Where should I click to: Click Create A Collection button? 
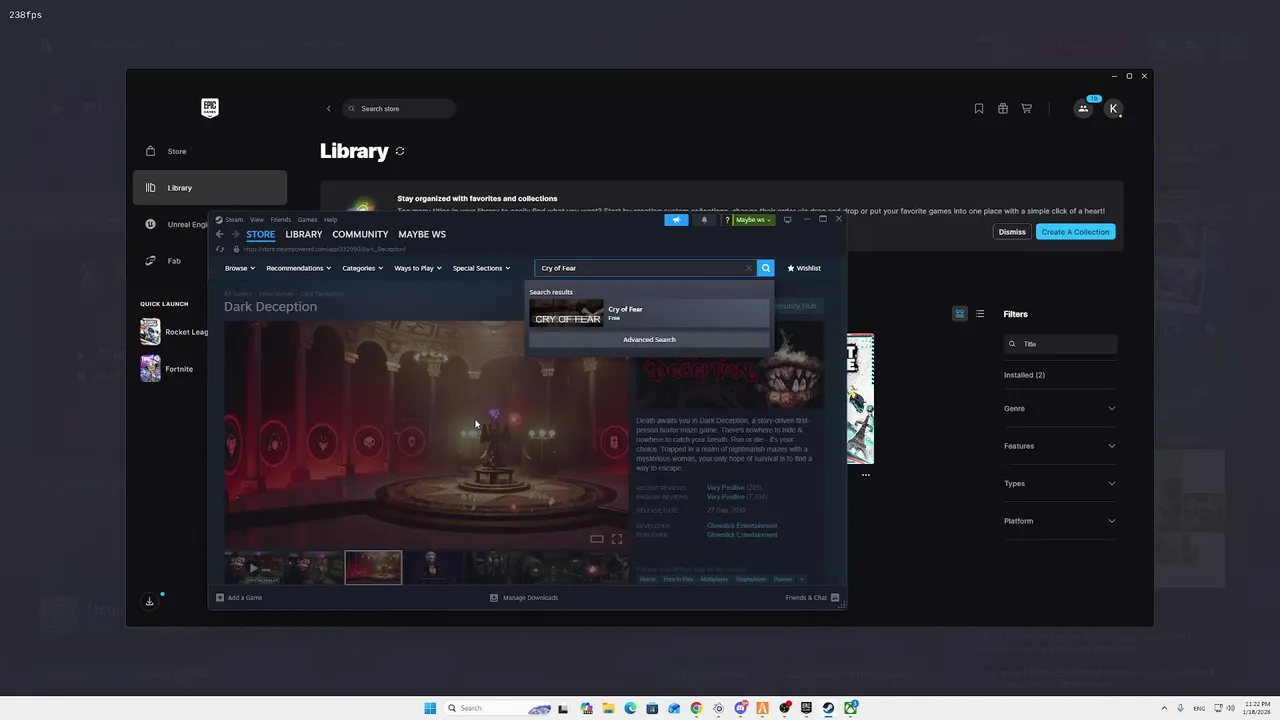tap(1075, 232)
